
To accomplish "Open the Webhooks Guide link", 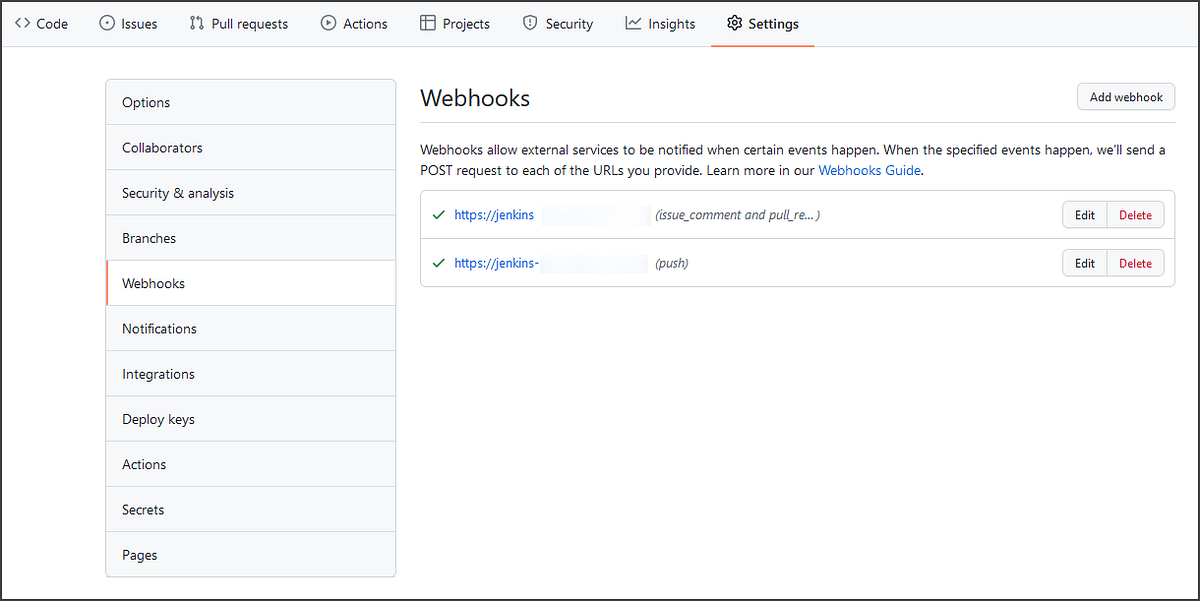I will click(868, 170).
